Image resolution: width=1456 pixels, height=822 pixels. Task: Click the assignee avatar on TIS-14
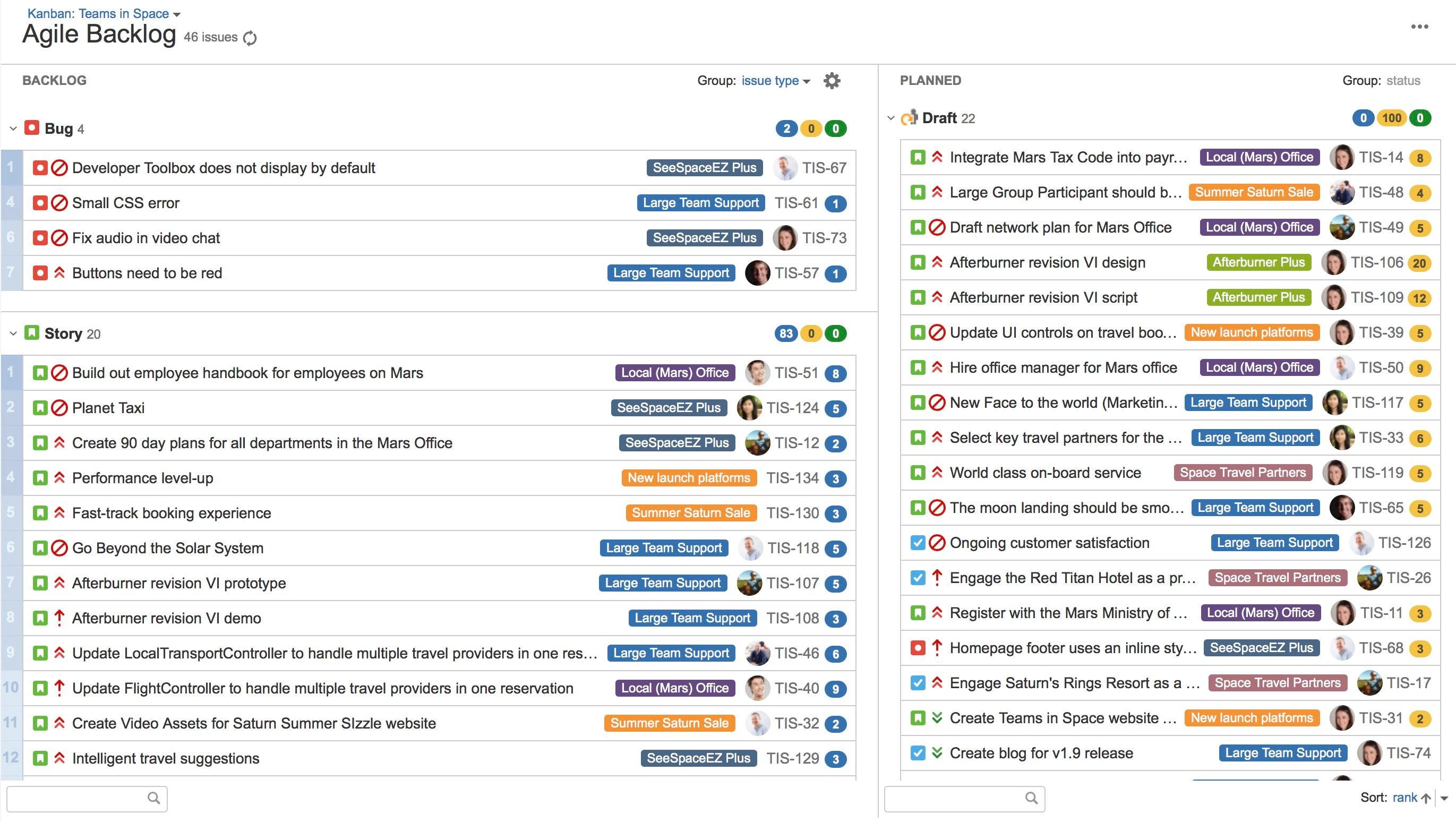[1342, 157]
